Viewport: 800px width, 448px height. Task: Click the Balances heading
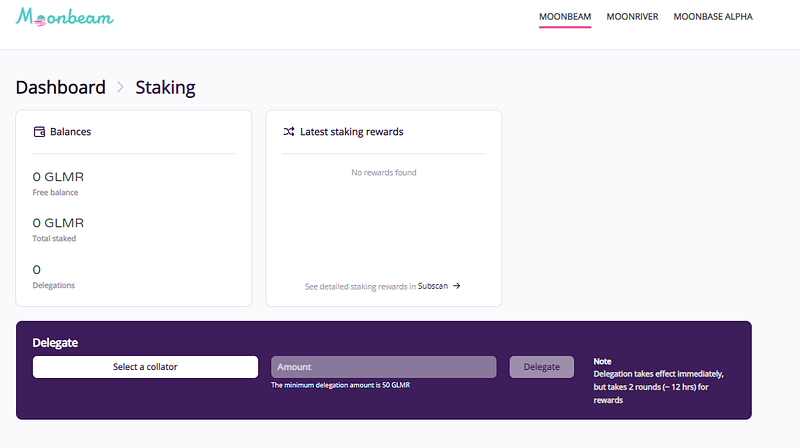point(70,132)
